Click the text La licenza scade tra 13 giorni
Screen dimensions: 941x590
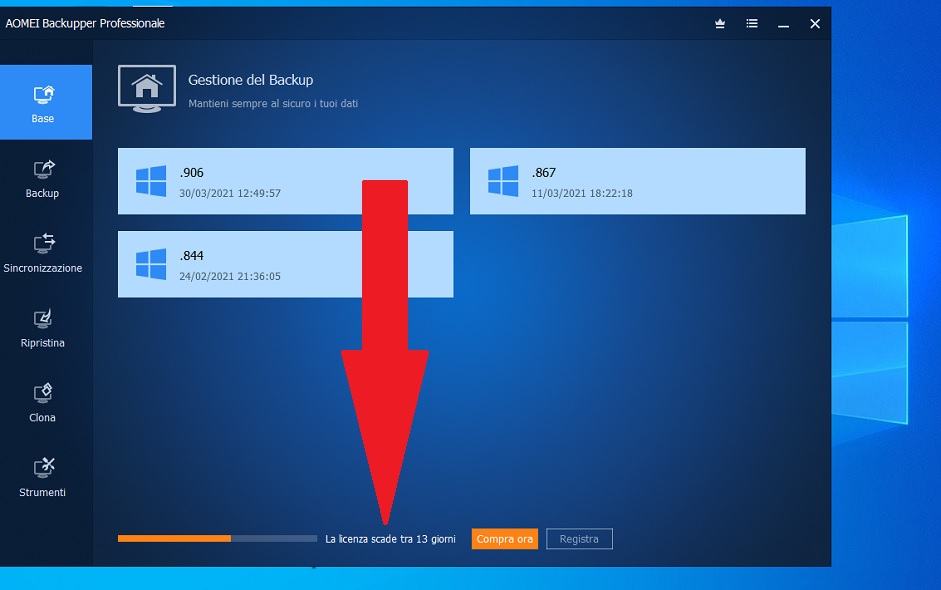pos(390,539)
